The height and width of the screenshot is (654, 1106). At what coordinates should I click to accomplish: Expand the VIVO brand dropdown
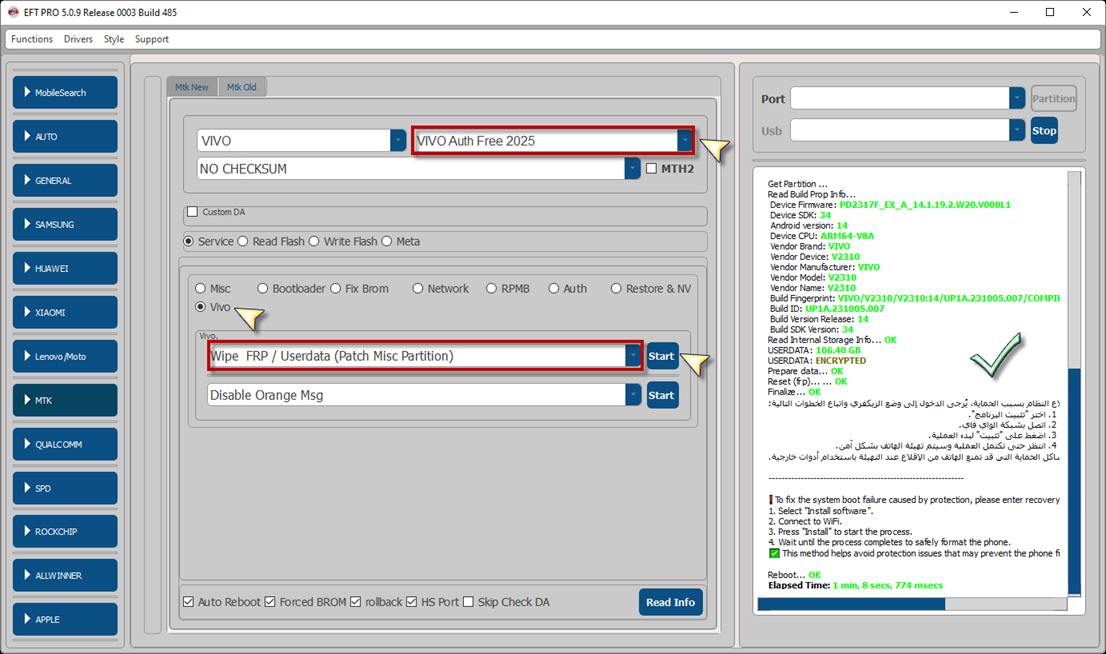click(x=398, y=140)
